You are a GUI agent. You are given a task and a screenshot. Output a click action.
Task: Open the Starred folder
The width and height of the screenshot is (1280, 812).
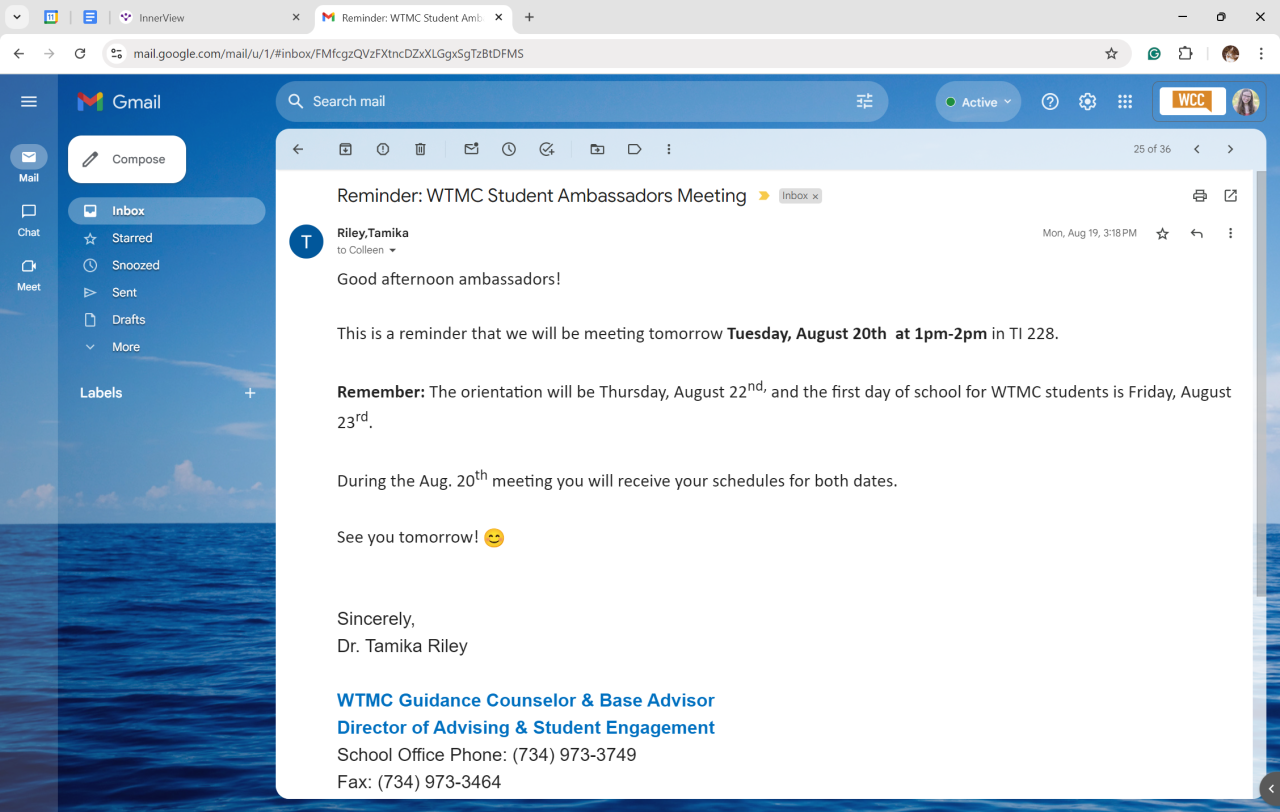click(132, 238)
